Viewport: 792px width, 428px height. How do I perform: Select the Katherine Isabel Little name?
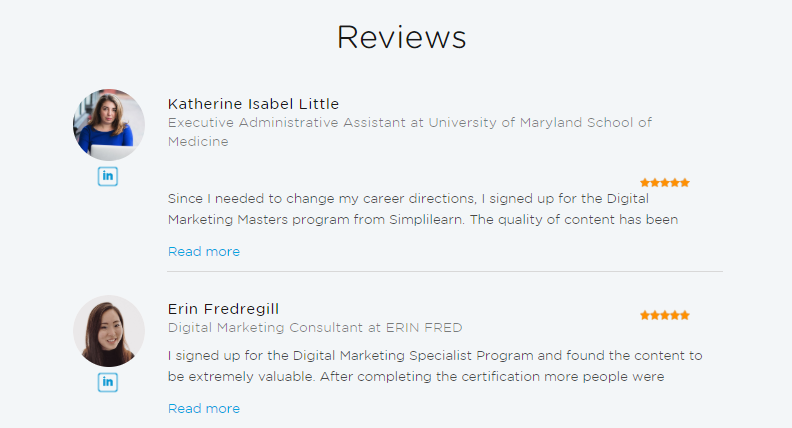tap(253, 104)
